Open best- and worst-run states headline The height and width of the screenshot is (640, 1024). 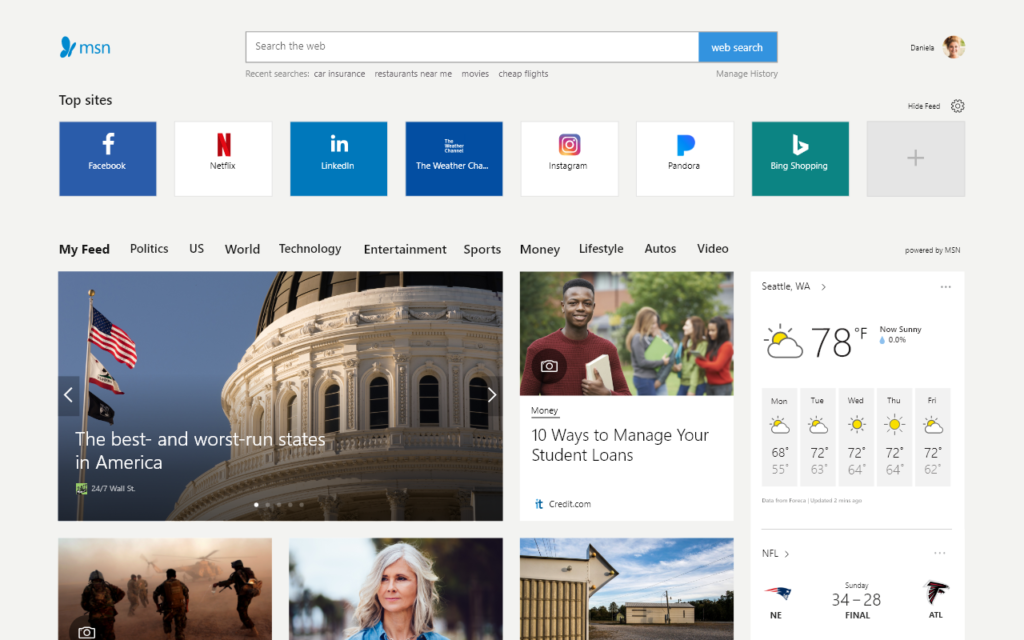click(200, 450)
